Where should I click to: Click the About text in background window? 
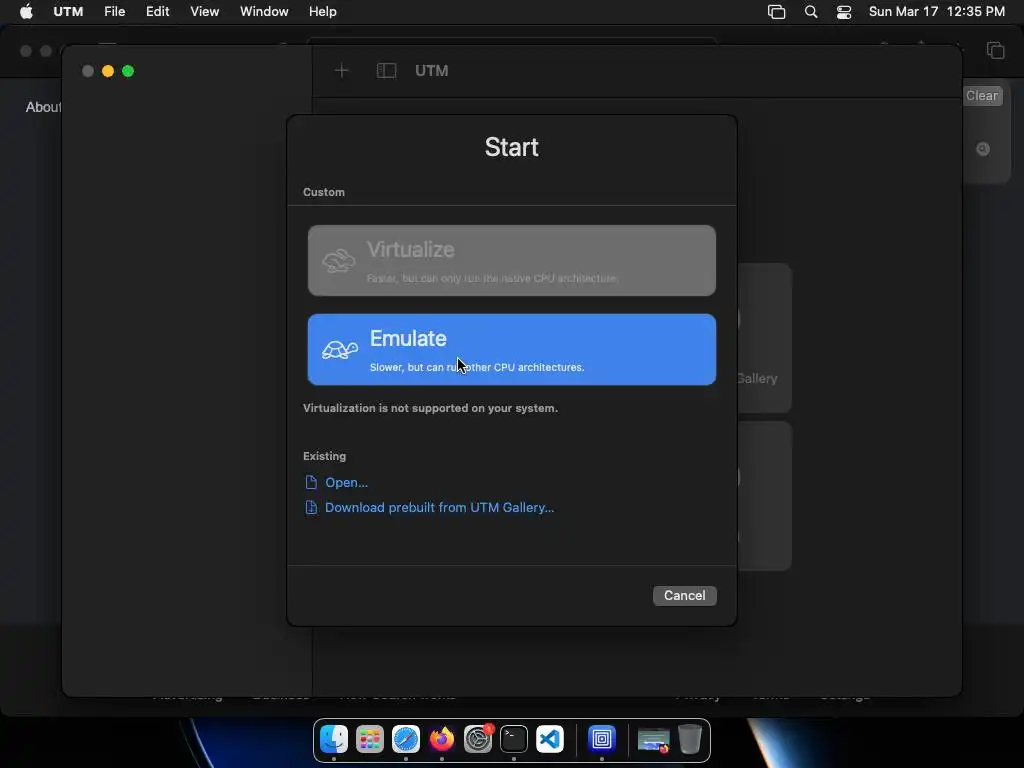point(43,107)
